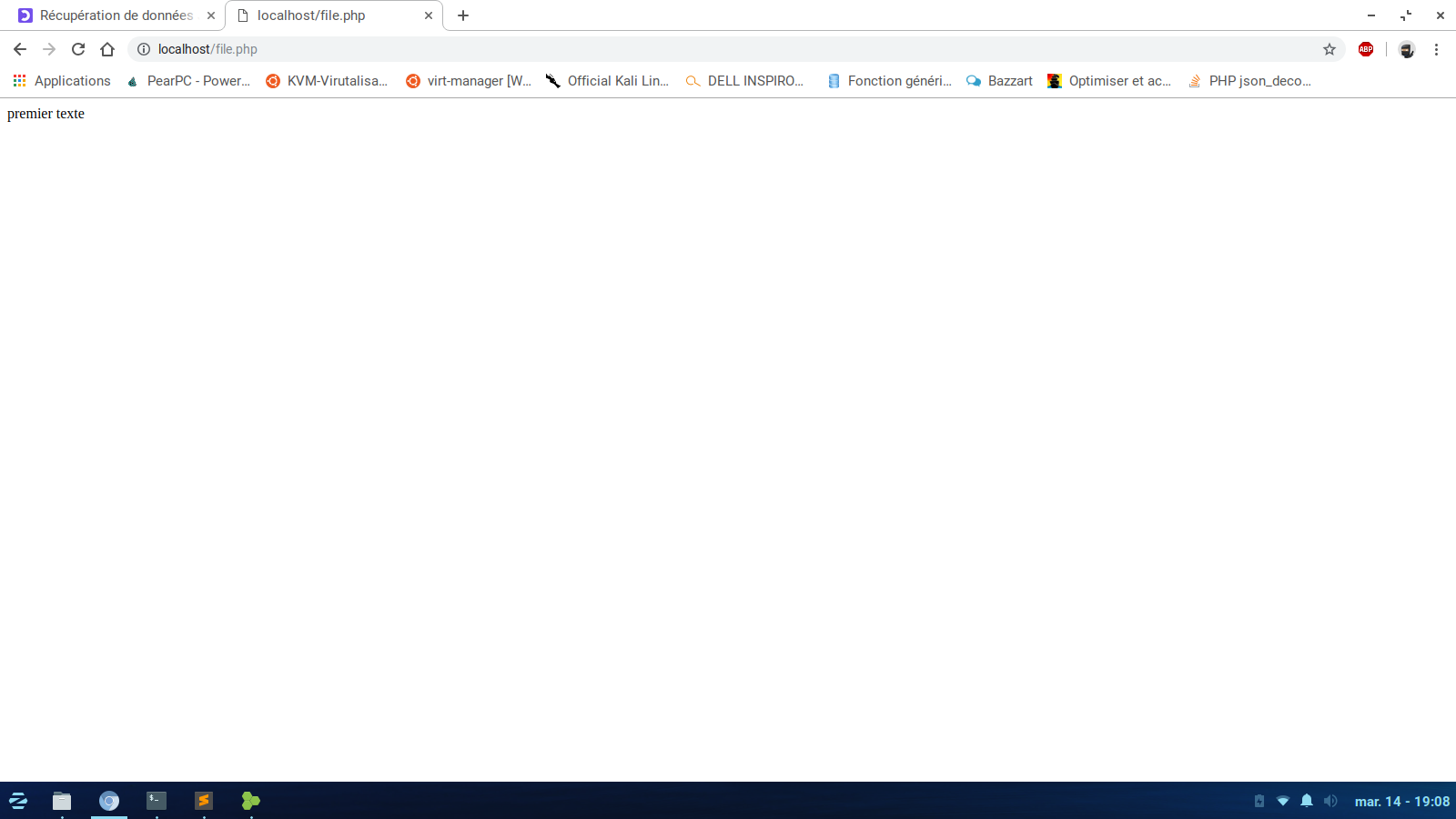Open Chrome's three-dot menu
Screen dimensions: 1456x819
(x=1436, y=49)
